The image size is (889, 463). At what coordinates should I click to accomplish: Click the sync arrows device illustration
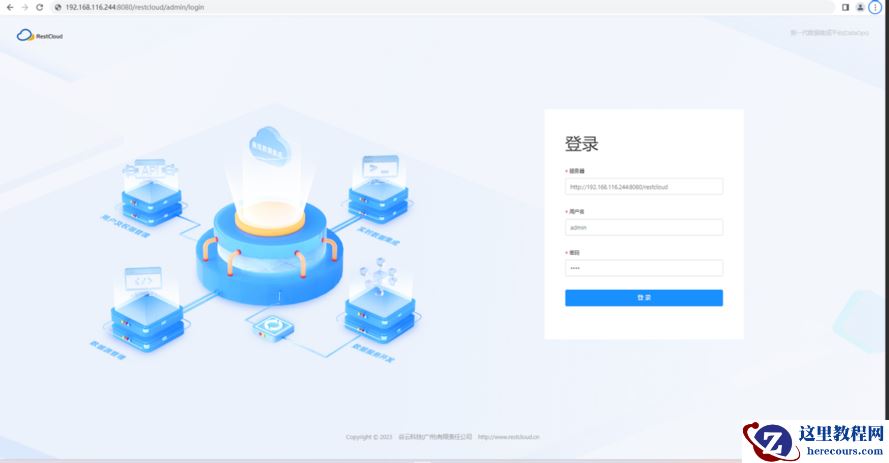pyautogui.click(x=273, y=328)
